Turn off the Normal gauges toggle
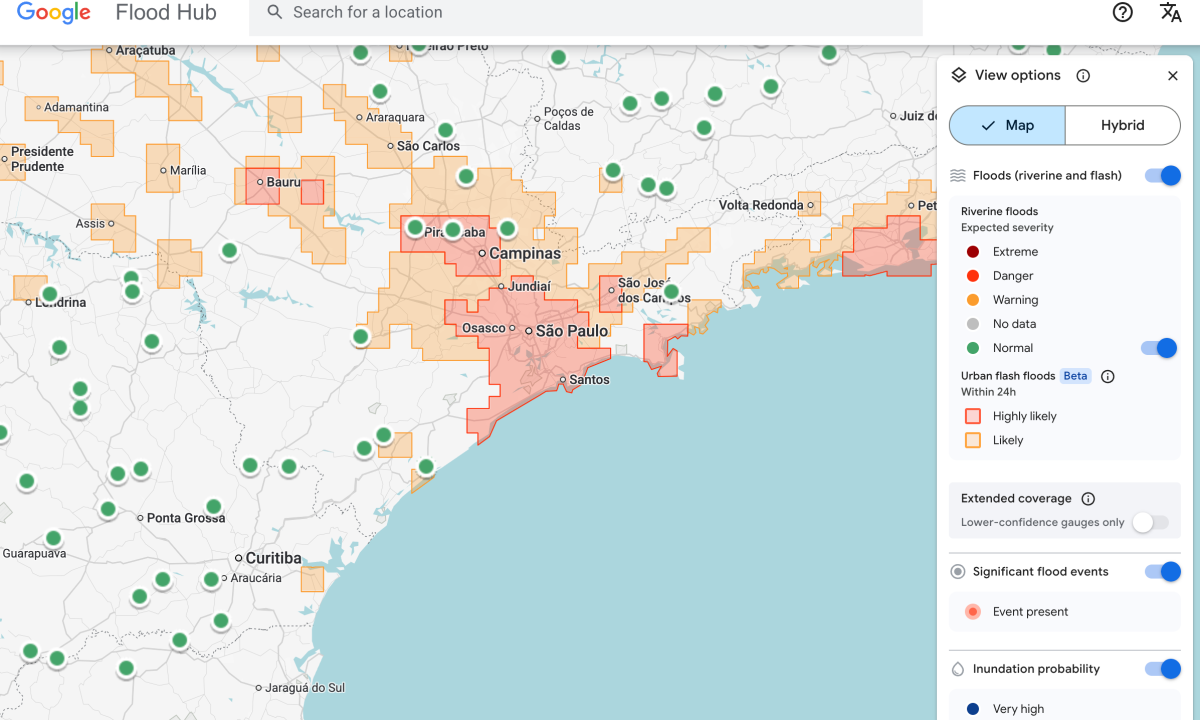This screenshot has width=1200, height=720. pyautogui.click(x=1157, y=347)
